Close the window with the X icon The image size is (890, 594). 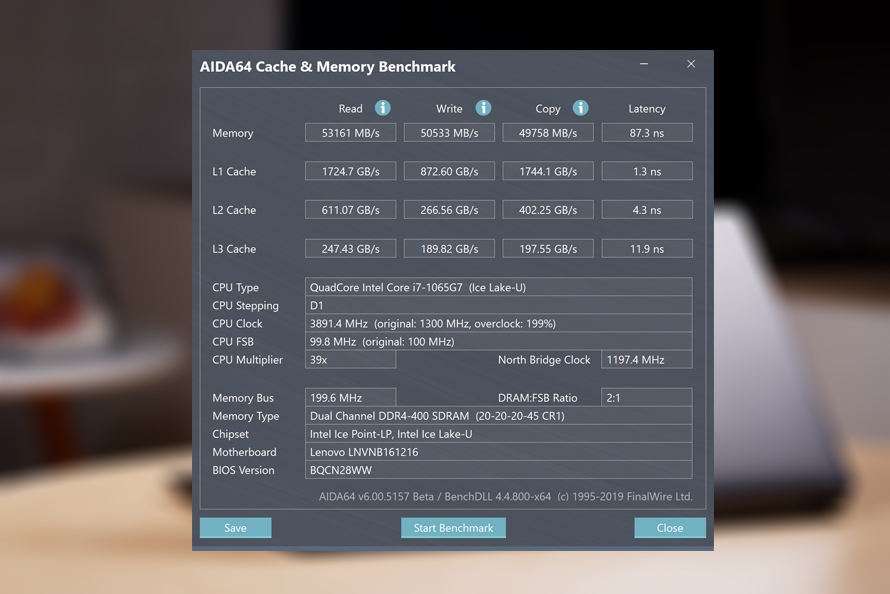click(x=691, y=64)
